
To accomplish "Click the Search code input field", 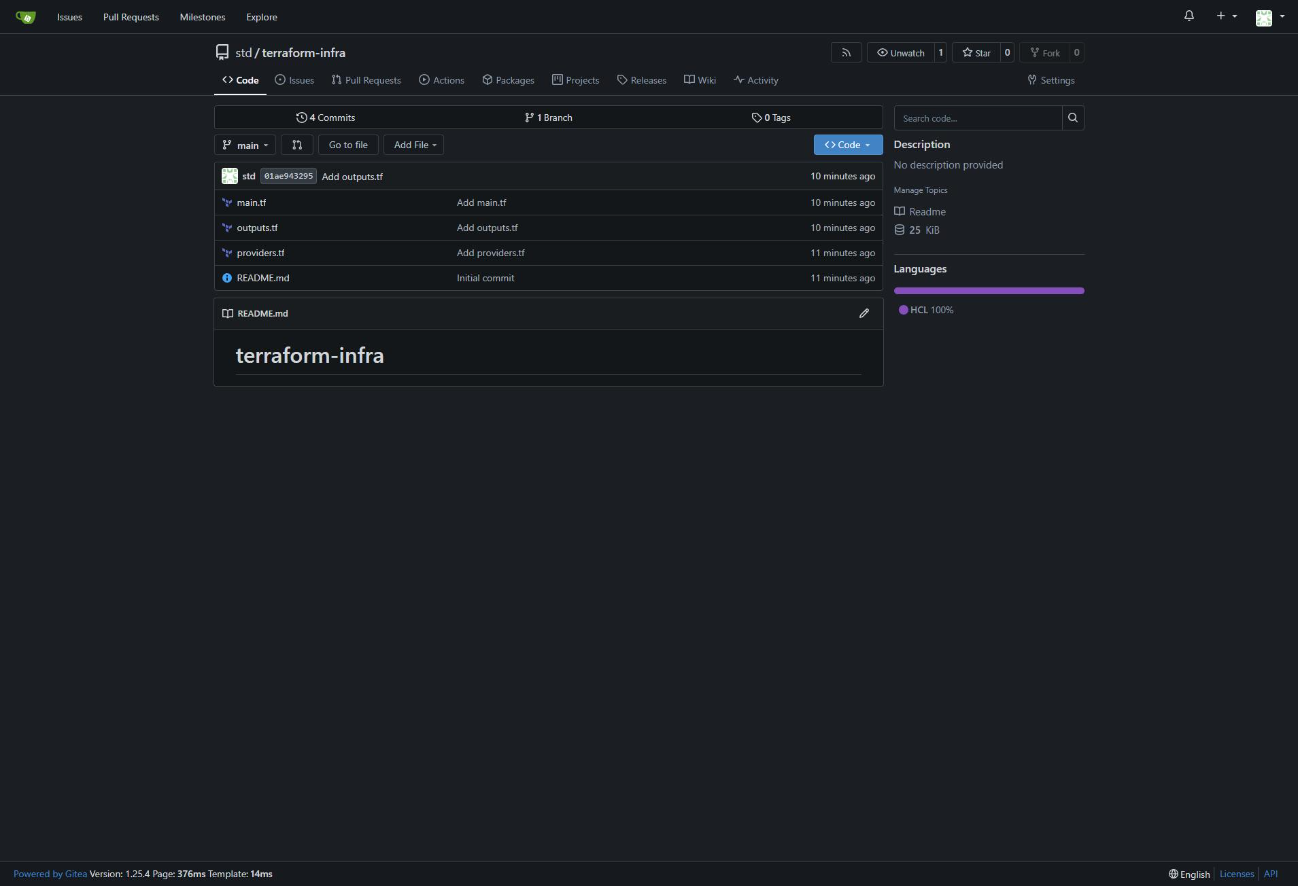I will coord(978,118).
